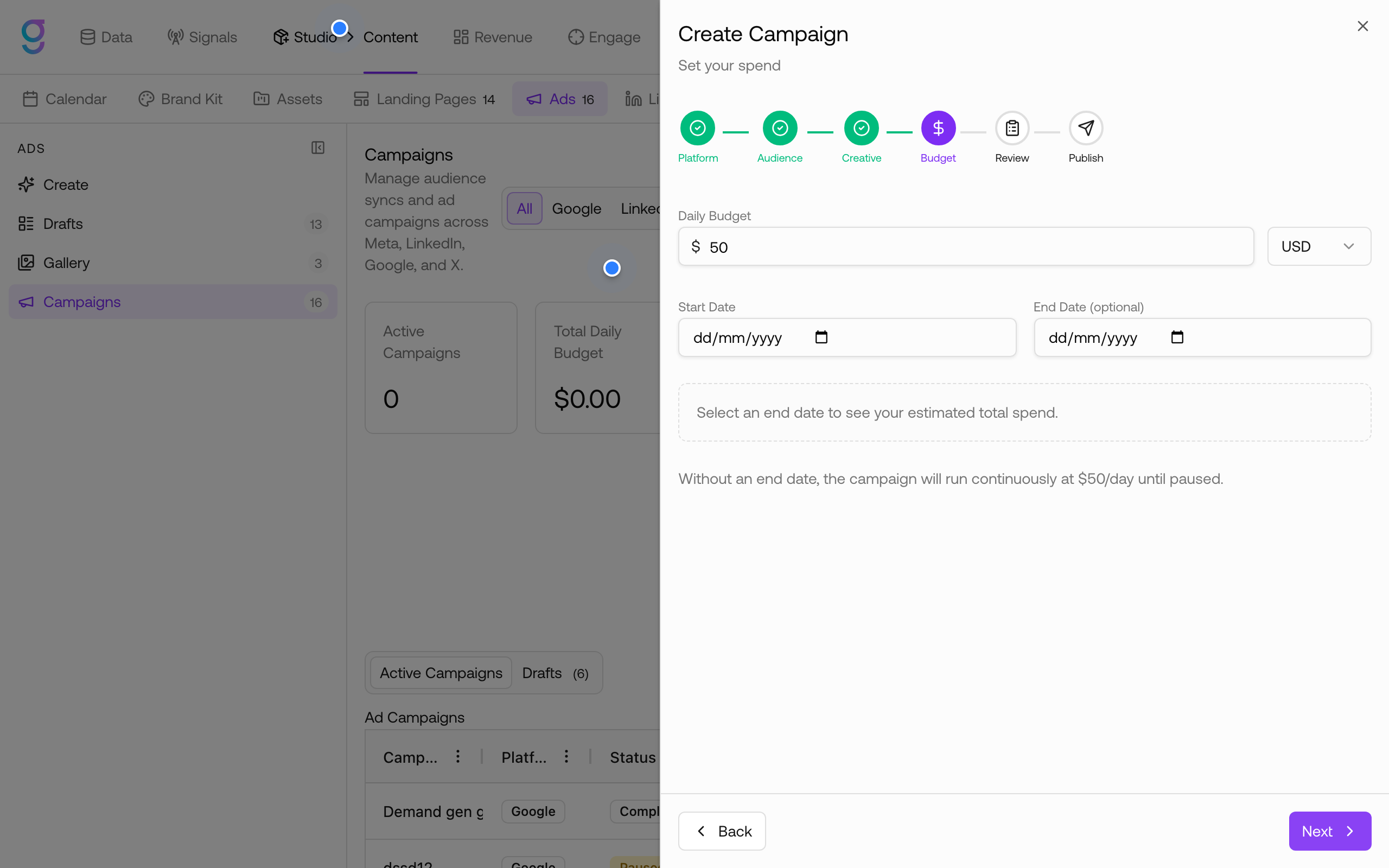Switch to the Ads tab
1389x868 pixels.
pos(559,99)
